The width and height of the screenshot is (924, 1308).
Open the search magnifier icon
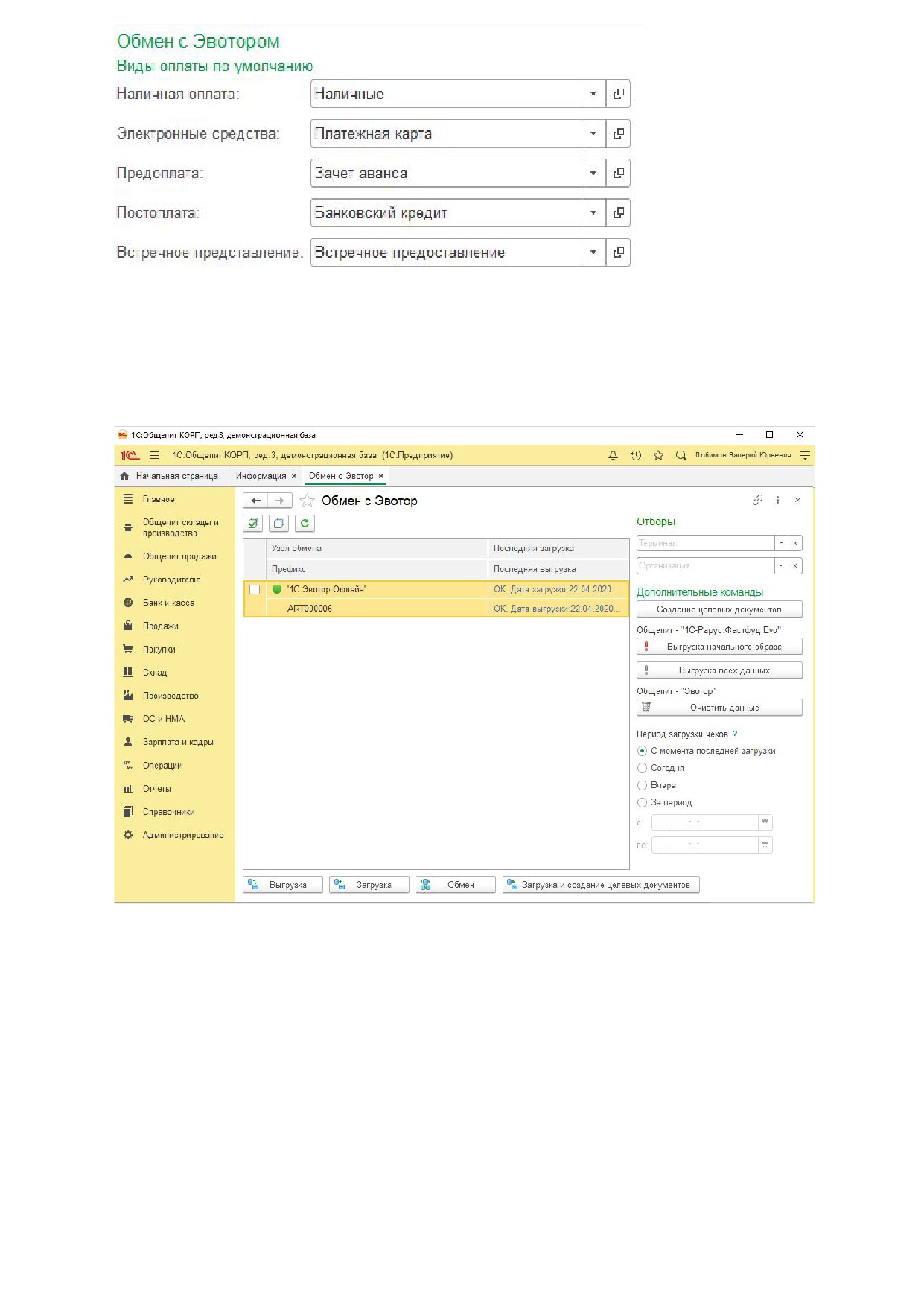point(681,455)
